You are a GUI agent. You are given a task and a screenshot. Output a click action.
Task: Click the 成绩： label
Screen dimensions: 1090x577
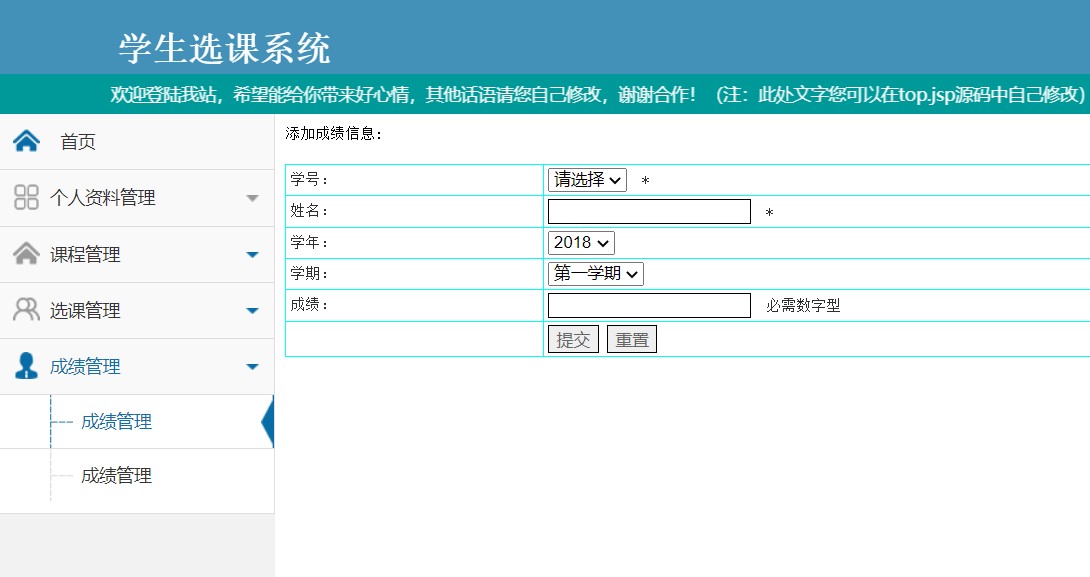point(309,305)
